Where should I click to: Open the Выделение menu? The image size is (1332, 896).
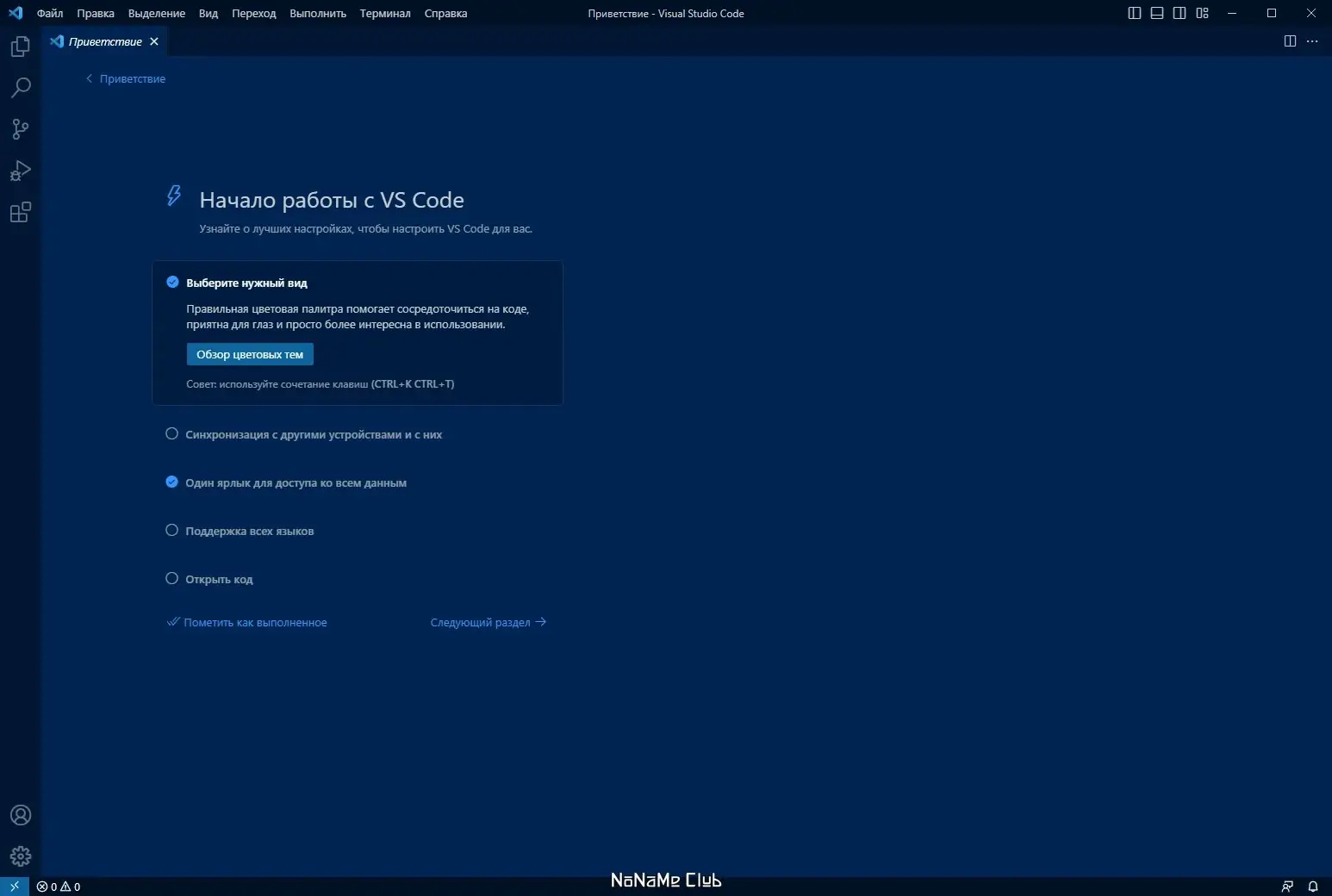pyautogui.click(x=157, y=13)
